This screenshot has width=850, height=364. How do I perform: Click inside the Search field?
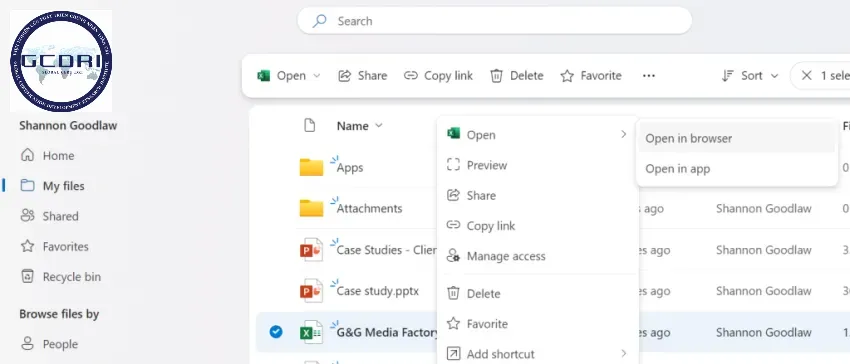tap(494, 21)
